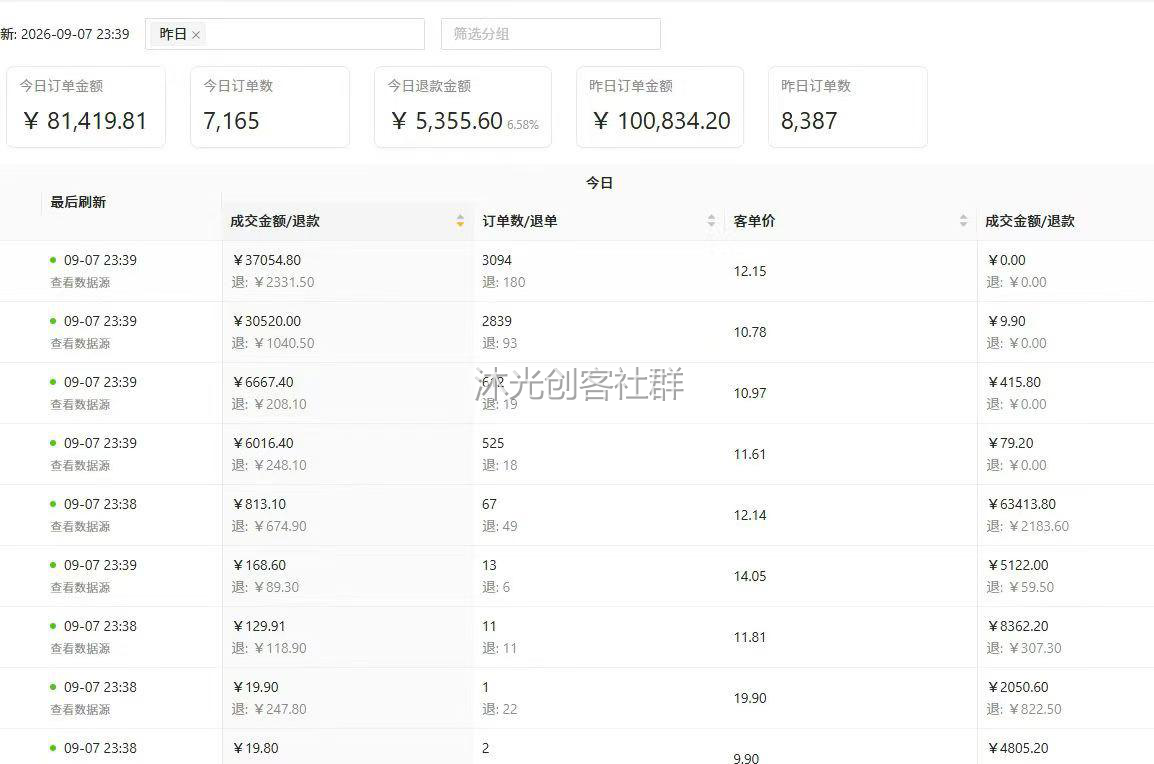Click the refund percentage 6.58%
The image size is (1154, 764).
pyautogui.click(x=523, y=125)
